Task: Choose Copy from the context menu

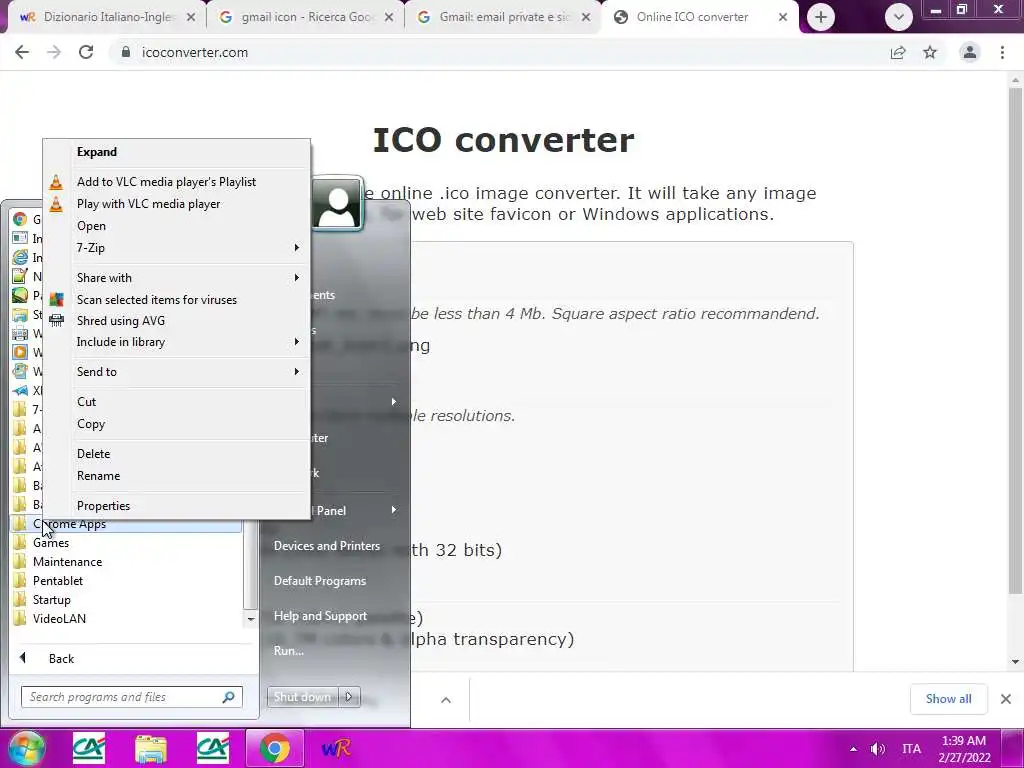Action: [x=91, y=424]
